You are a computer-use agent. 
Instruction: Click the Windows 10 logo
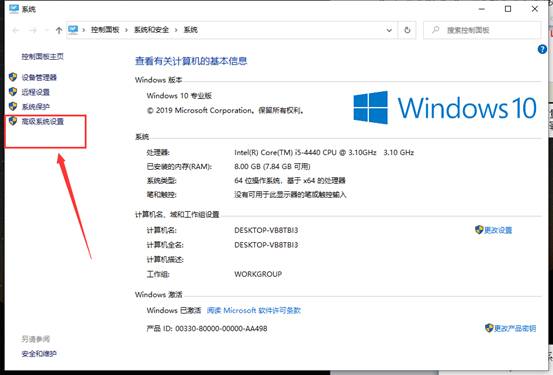(x=445, y=108)
